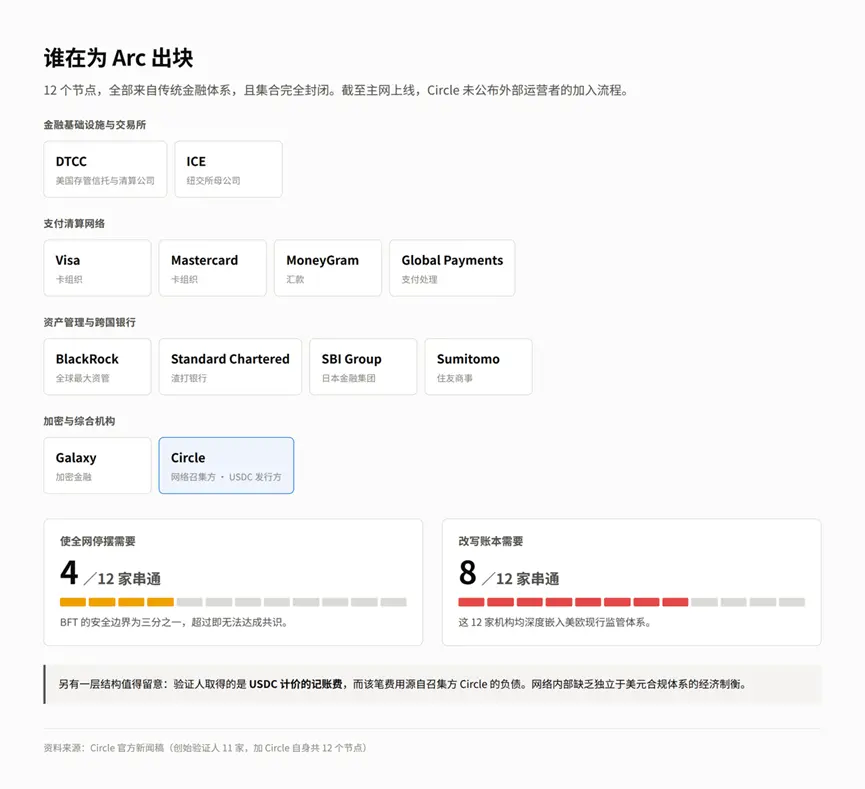Click the source line "资料来源: Circle 官方新闻稿"
This screenshot has width=865, height=789.
pyautogui.click(x=205, y=748)
